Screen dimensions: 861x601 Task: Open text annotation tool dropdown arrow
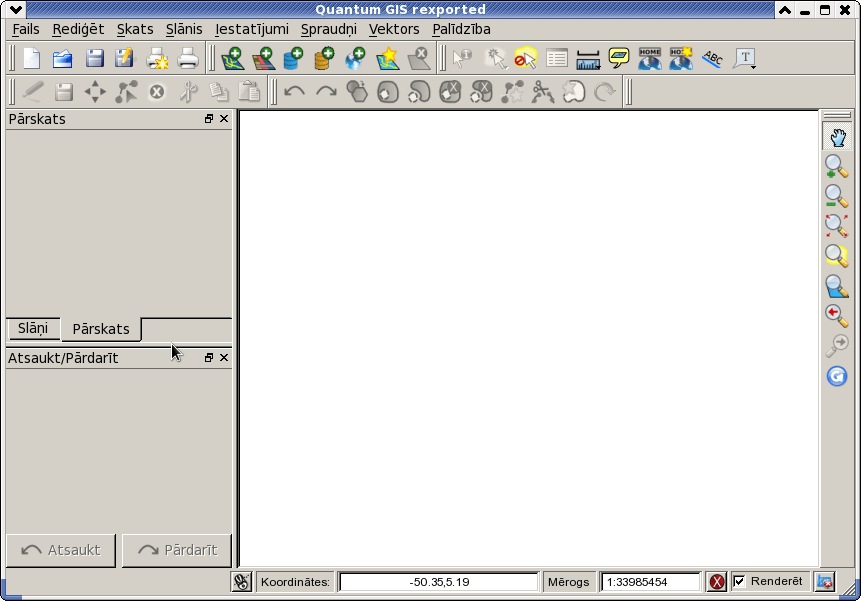point(754,67)
